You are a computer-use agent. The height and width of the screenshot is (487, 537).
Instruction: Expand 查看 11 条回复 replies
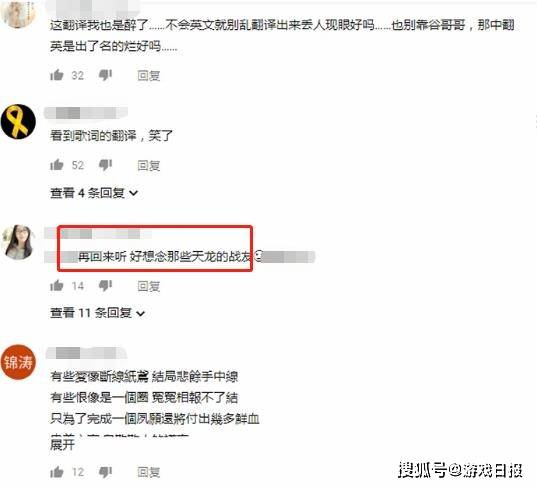click(x=98, y=313)
